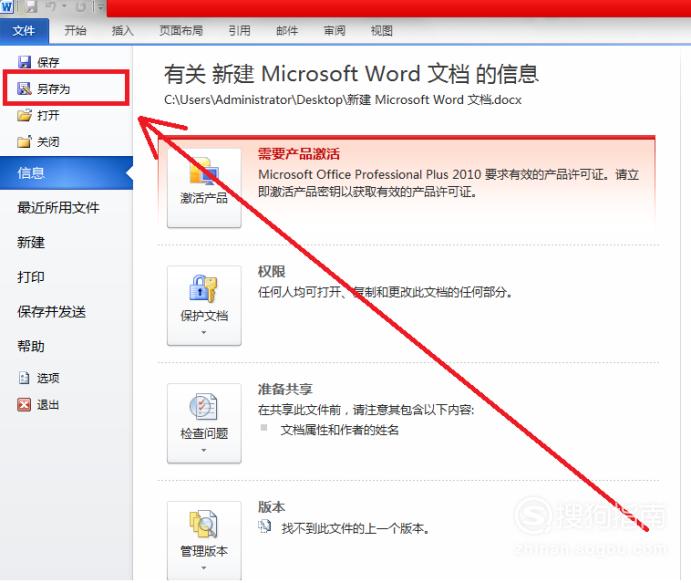
Task: Expand the 检查问题 dropdown arrow
Action: click(204, 450)
